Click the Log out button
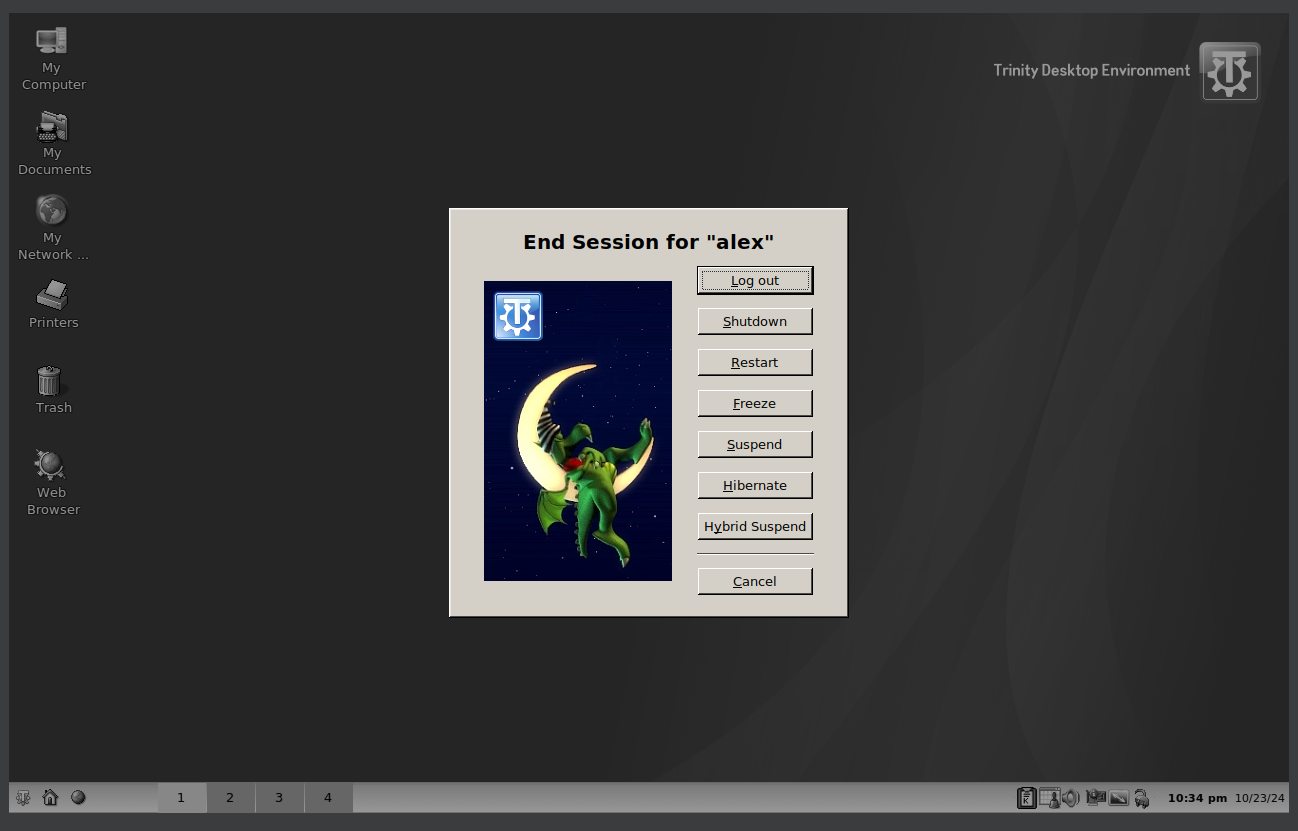1298x831 pixels. (754, 281)
